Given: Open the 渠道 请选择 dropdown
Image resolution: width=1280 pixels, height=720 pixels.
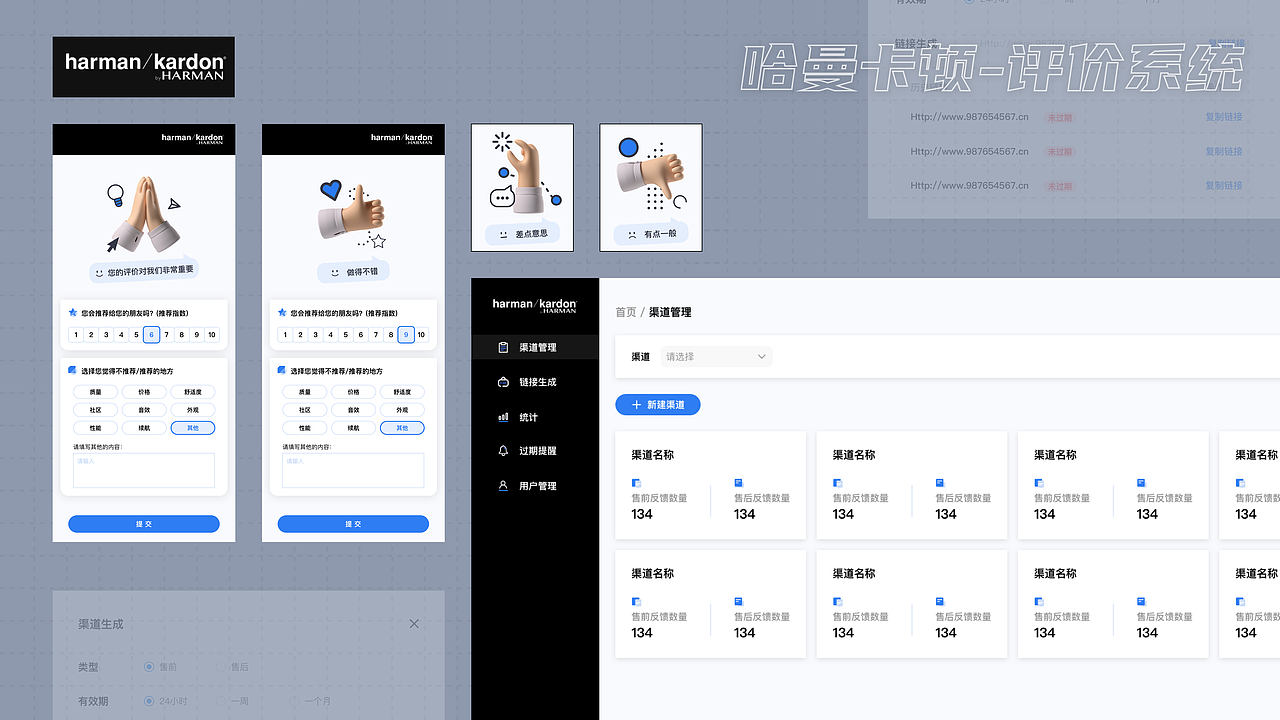Looking at the screenshot, I should (x=716, y=357).
